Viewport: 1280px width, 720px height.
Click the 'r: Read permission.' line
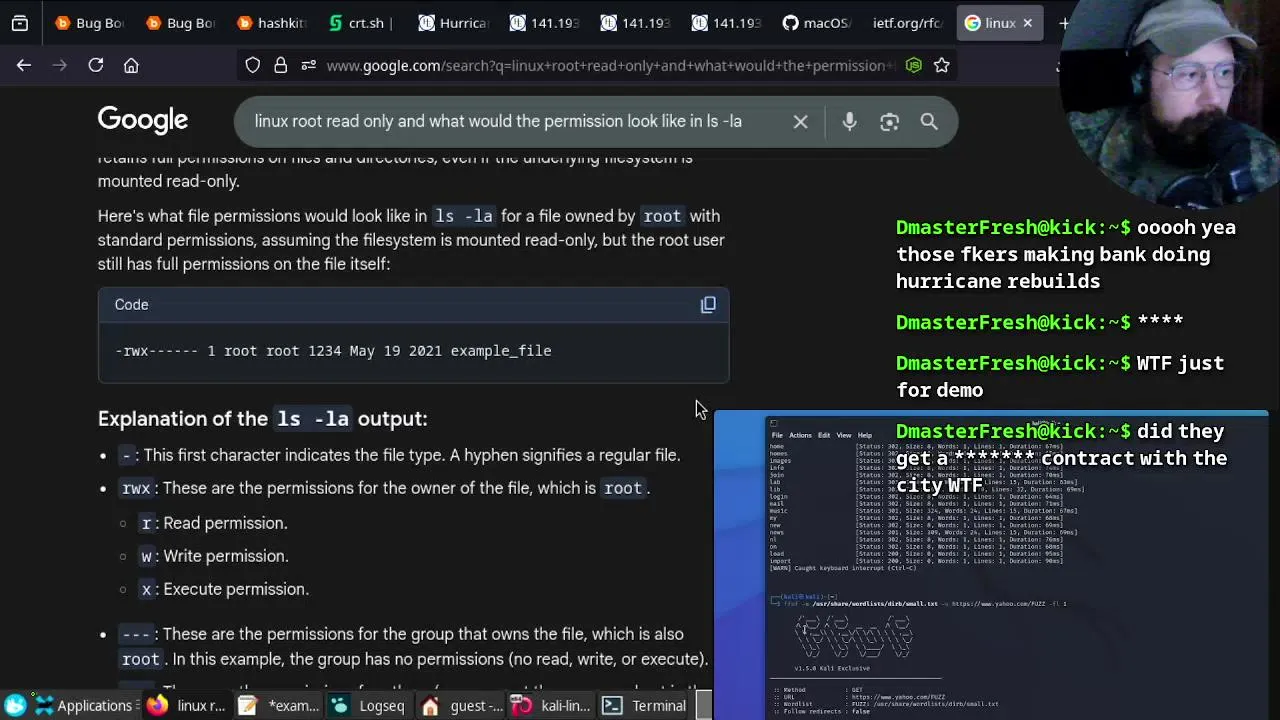[214, 523]
